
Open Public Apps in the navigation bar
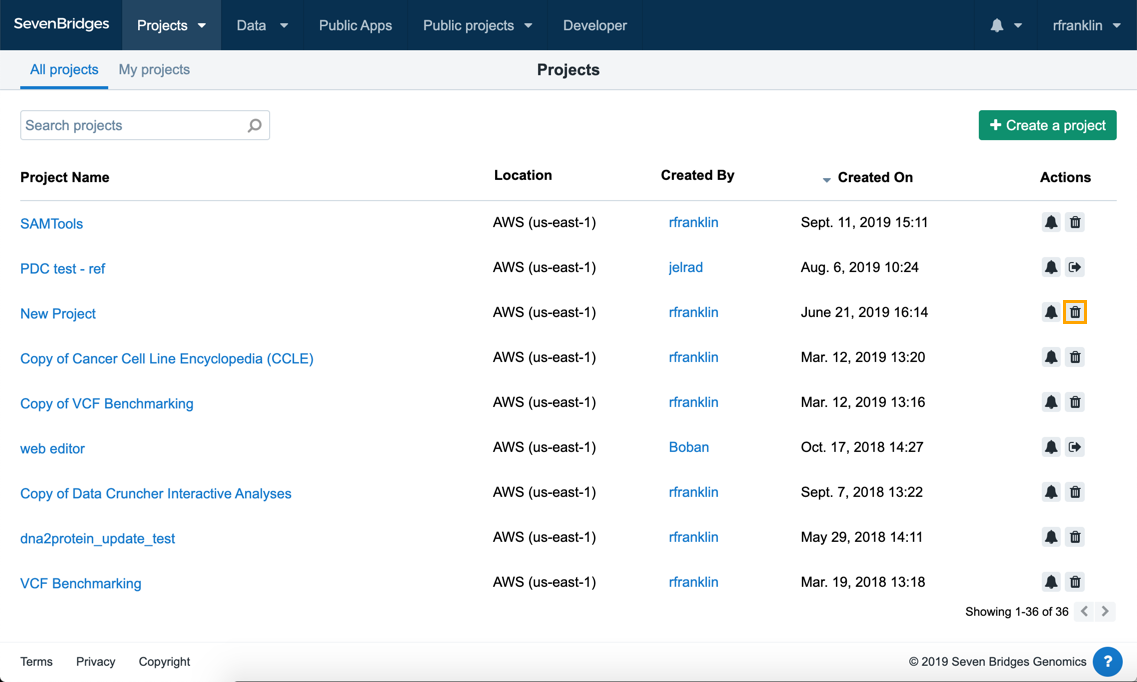point(355,25)
